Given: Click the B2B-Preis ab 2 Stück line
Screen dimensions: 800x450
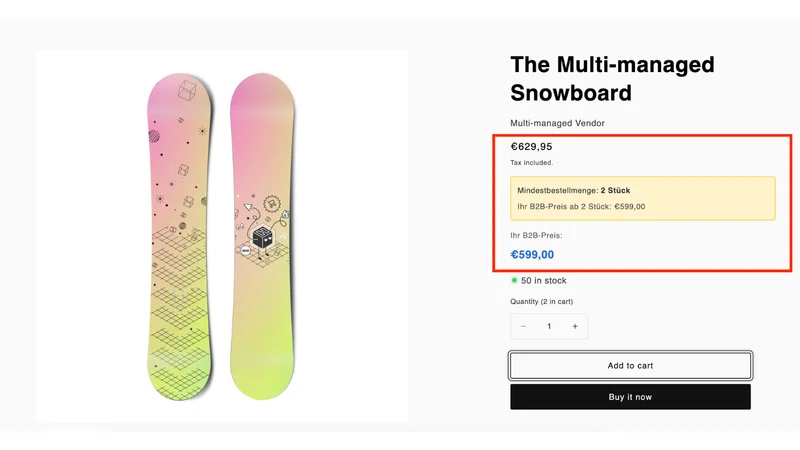Looking at the screenshot, I should [581, 207].
